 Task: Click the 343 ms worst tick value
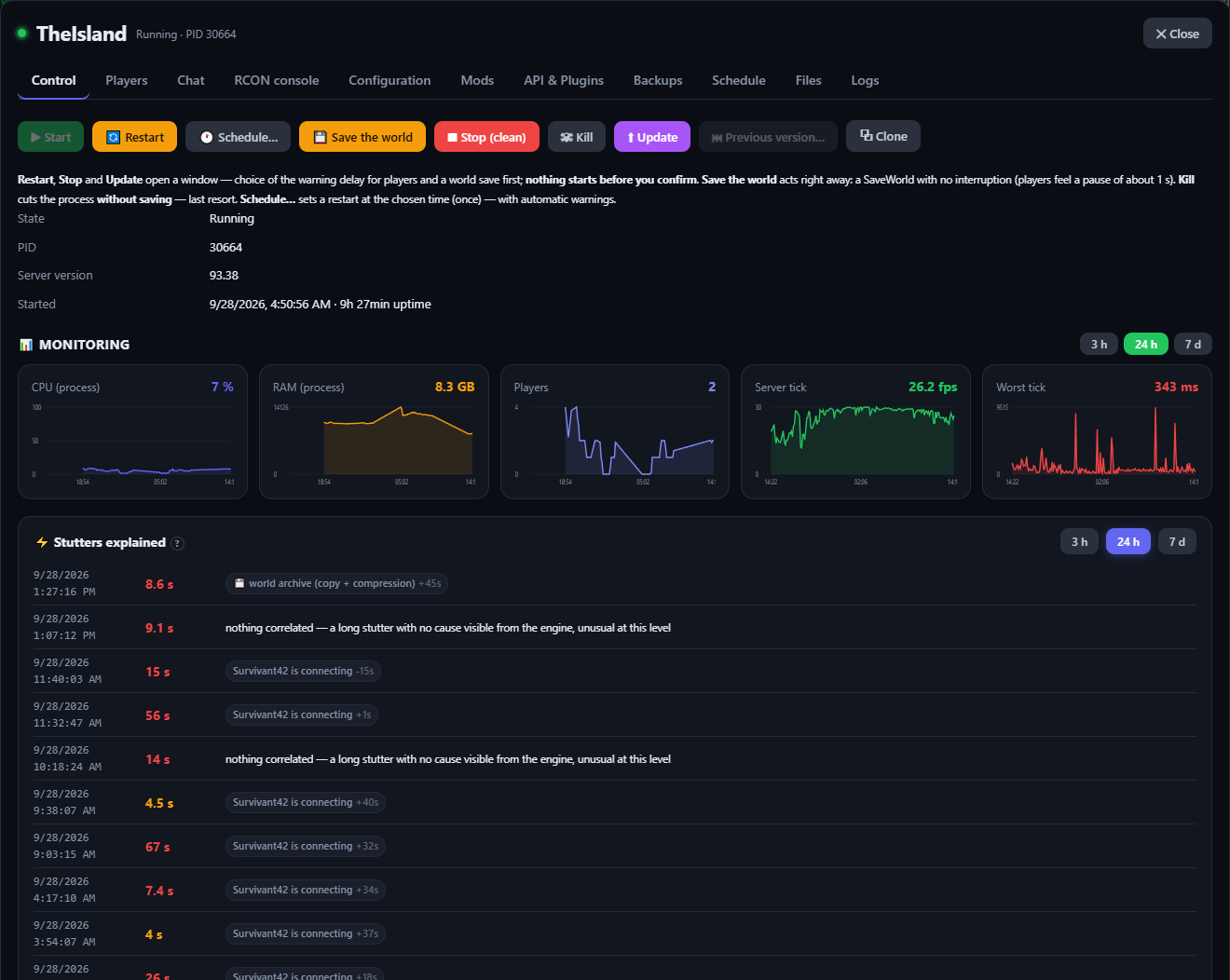(1176, 387)
